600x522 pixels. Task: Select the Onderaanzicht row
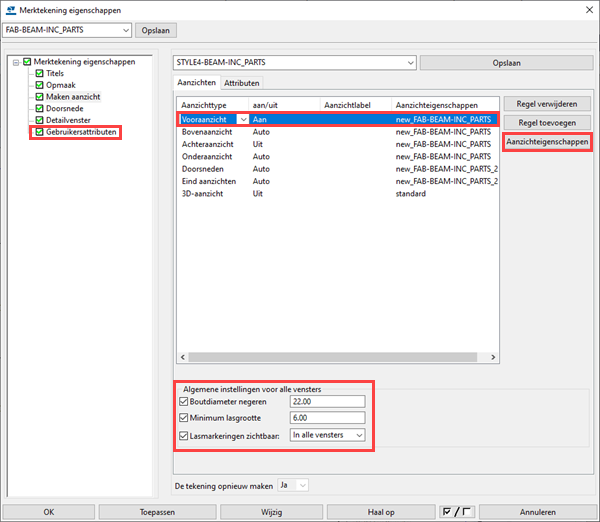338,157
